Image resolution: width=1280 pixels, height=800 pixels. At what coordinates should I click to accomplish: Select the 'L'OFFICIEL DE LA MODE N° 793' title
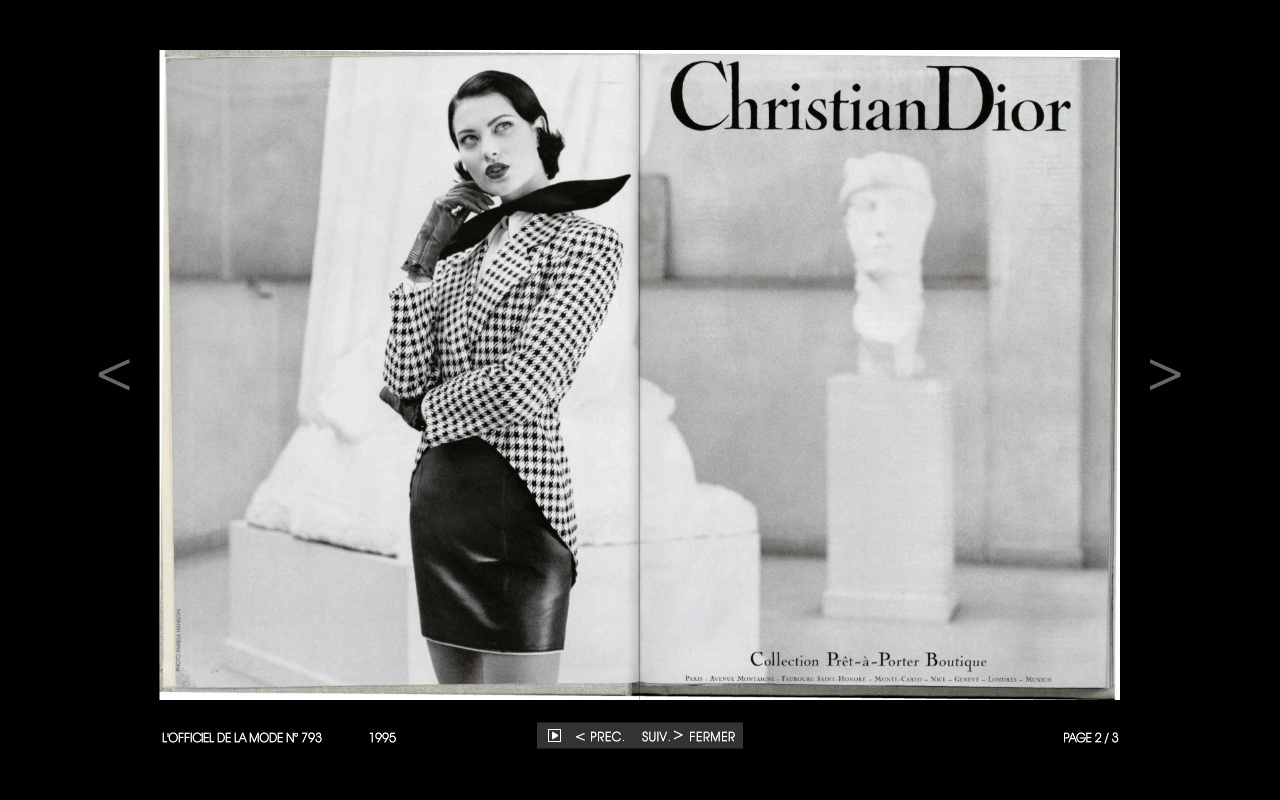[242, 738]
